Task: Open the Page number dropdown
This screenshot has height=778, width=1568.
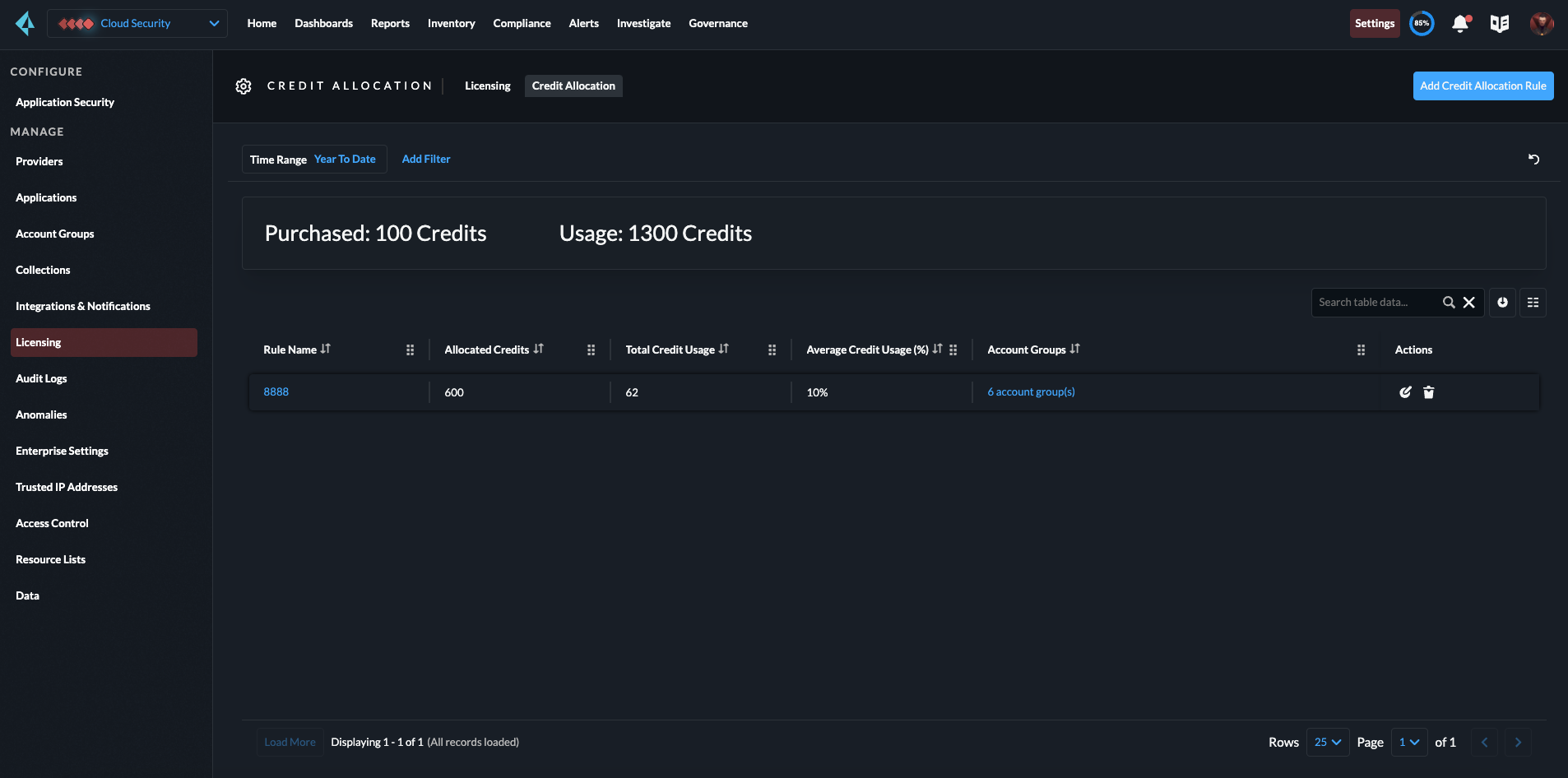Action: (x=1408, y=742)
